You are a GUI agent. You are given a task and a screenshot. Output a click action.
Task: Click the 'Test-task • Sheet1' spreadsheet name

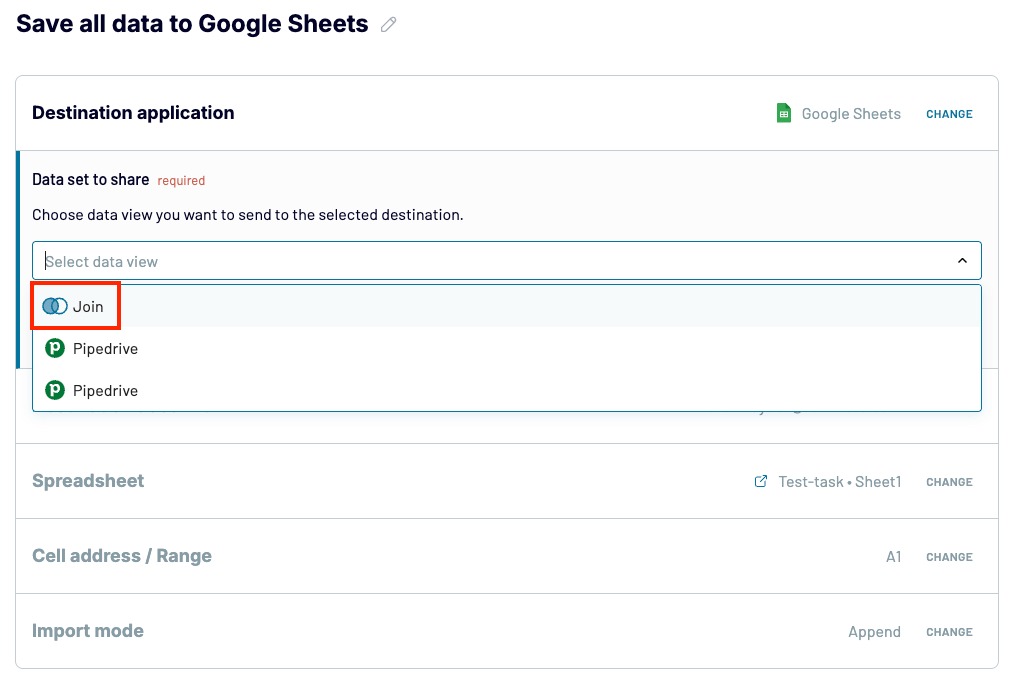pos(840,482)
